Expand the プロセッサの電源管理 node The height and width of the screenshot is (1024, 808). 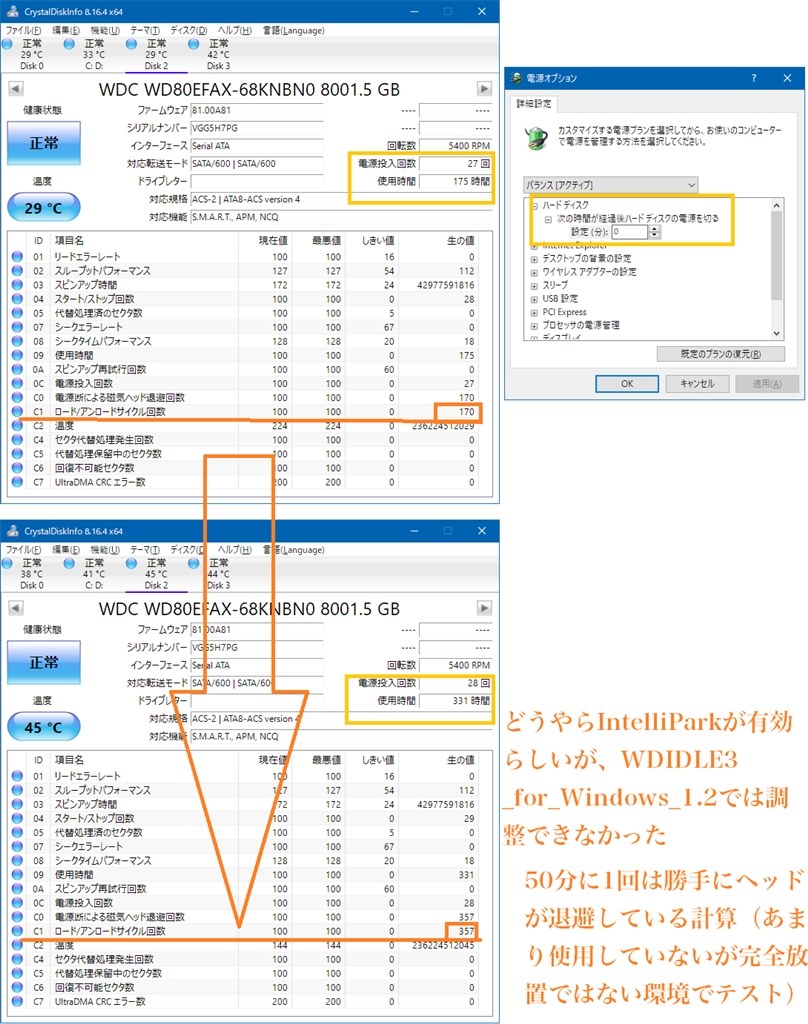pos(534,326)
